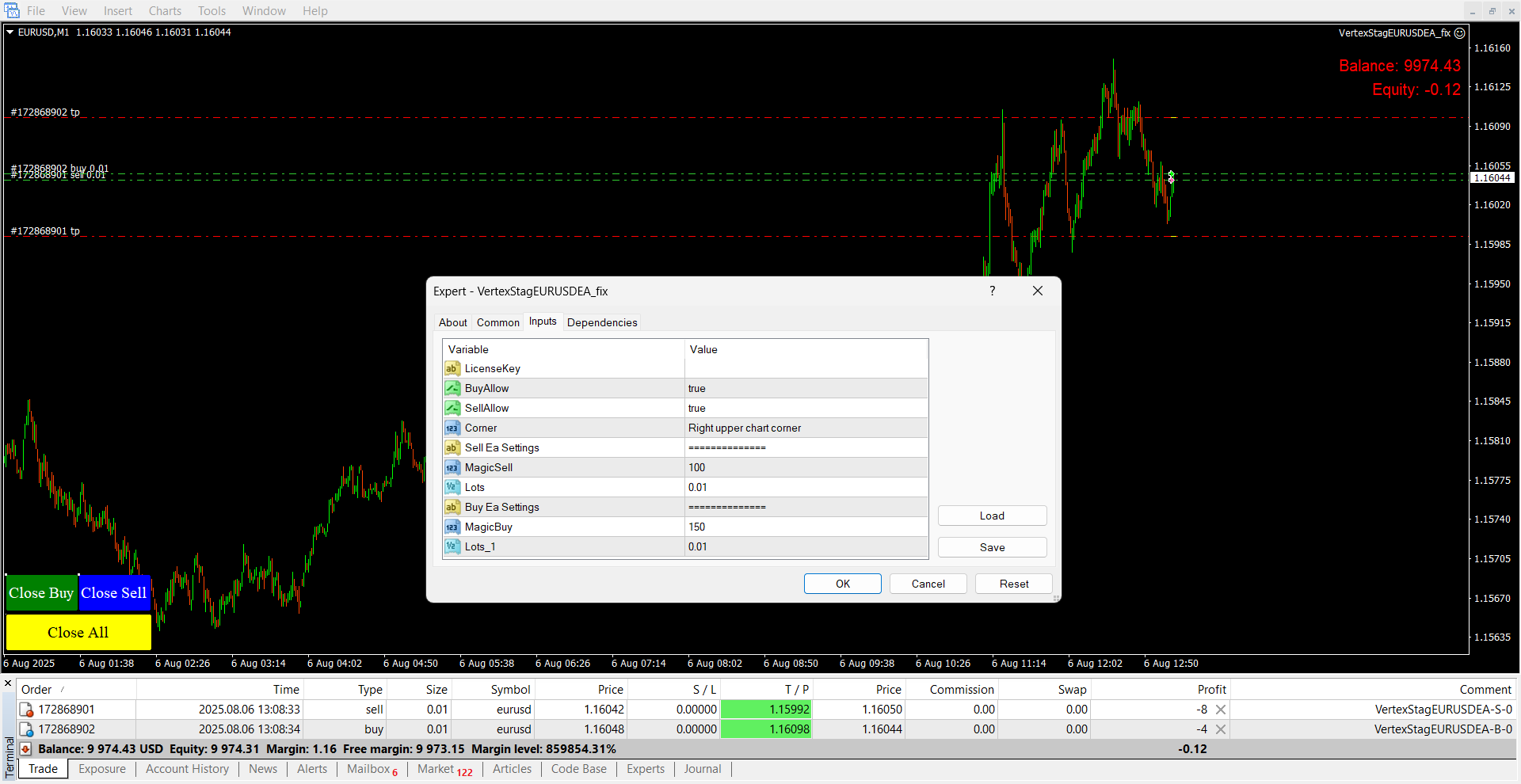Click the expert advisor smiley face icon
The height and width of the screenshot is (784, 1521).
[x=1459, y=33]
